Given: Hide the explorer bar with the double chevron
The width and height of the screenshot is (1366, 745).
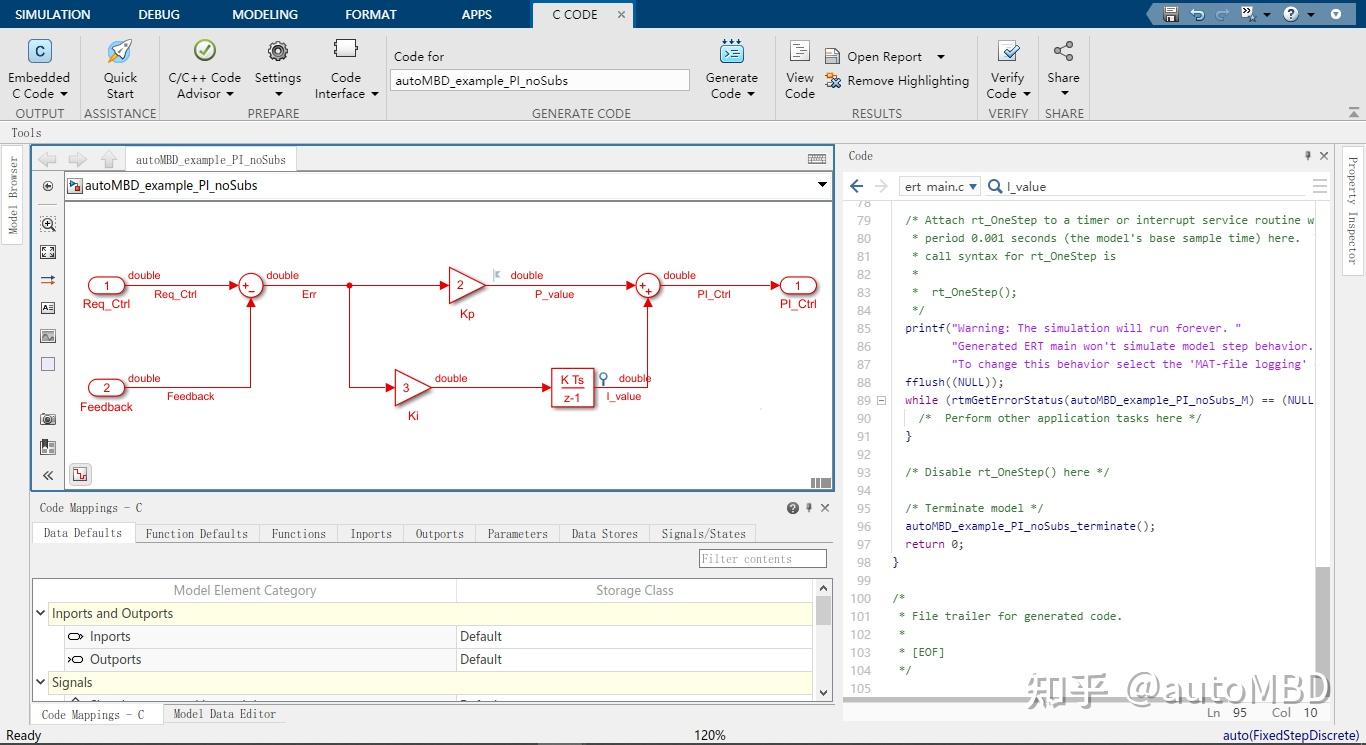Looking at the screenshot, I should point(48,475).
